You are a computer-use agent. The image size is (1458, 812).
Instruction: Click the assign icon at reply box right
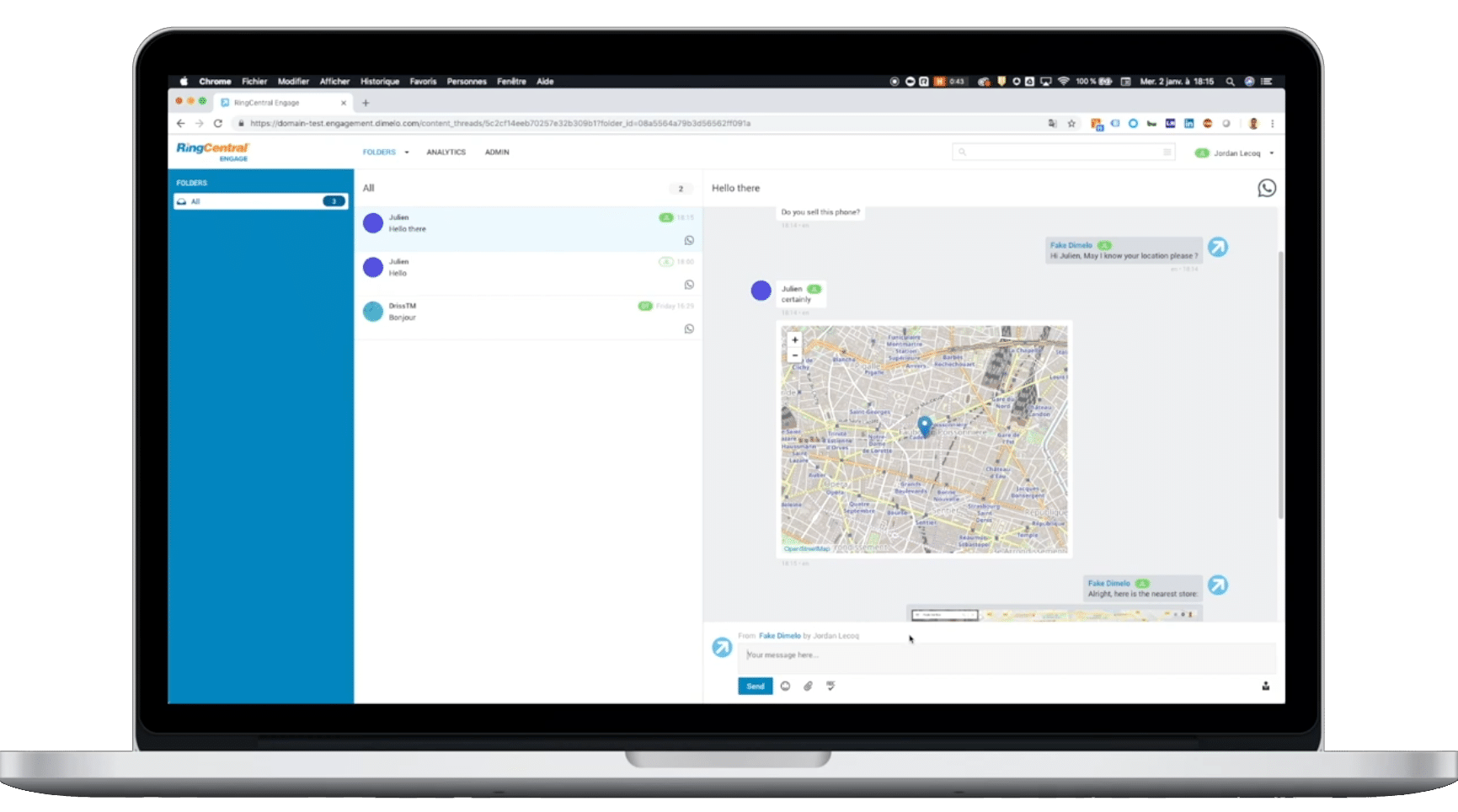tap(1265, 686)
